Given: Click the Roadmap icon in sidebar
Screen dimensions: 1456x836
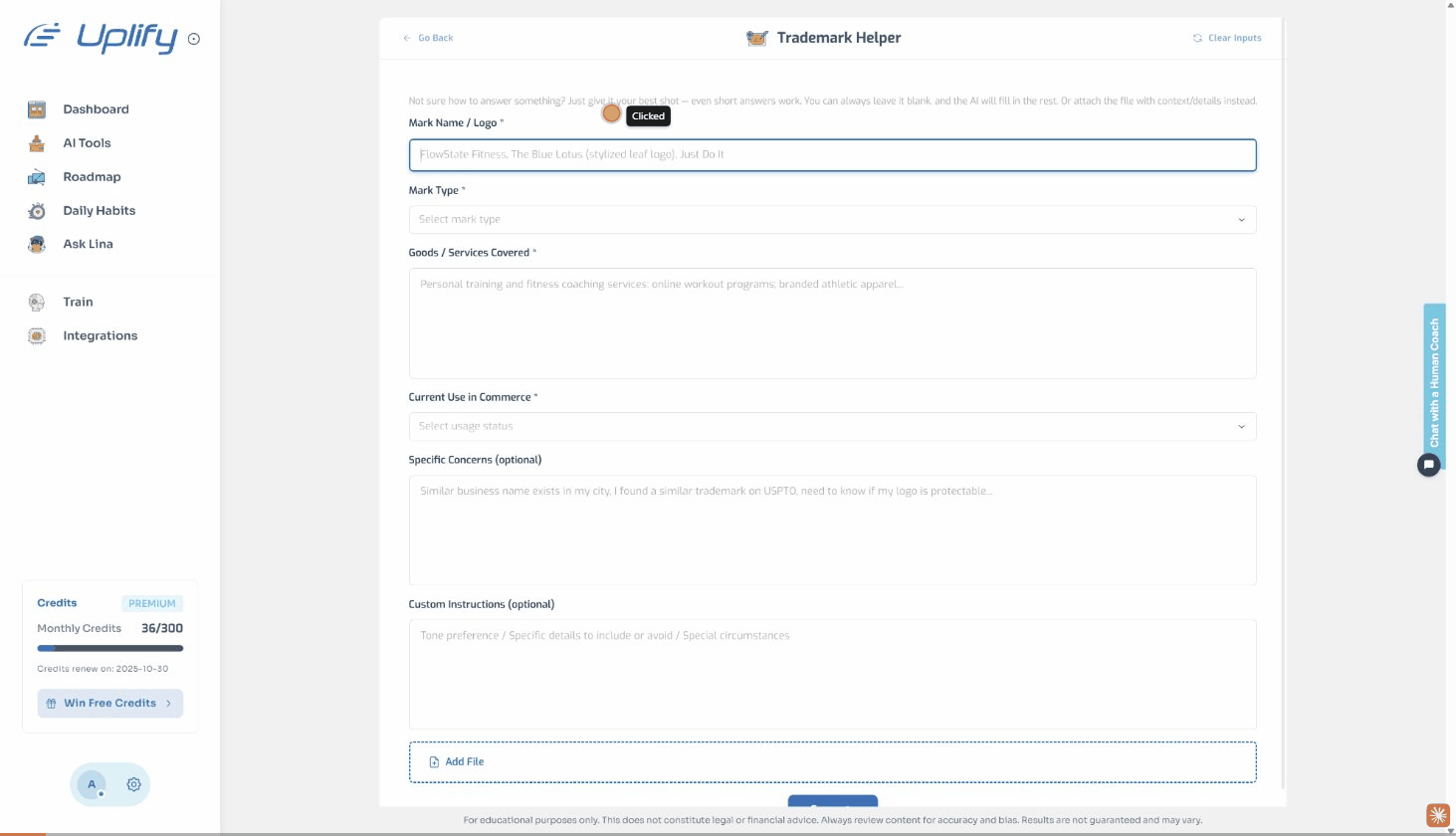Looking at the screenshot, I should click(37, 177).
